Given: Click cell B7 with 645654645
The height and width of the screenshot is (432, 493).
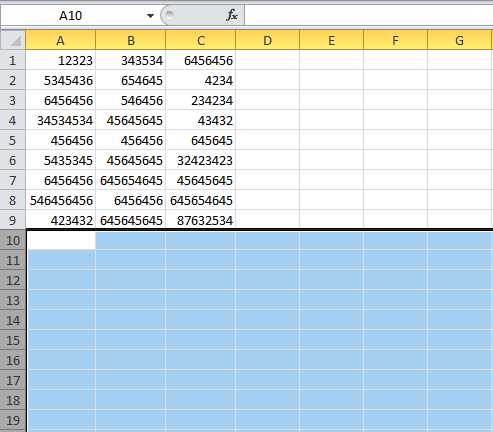Looking at the screenshot, I should point(131,180).
